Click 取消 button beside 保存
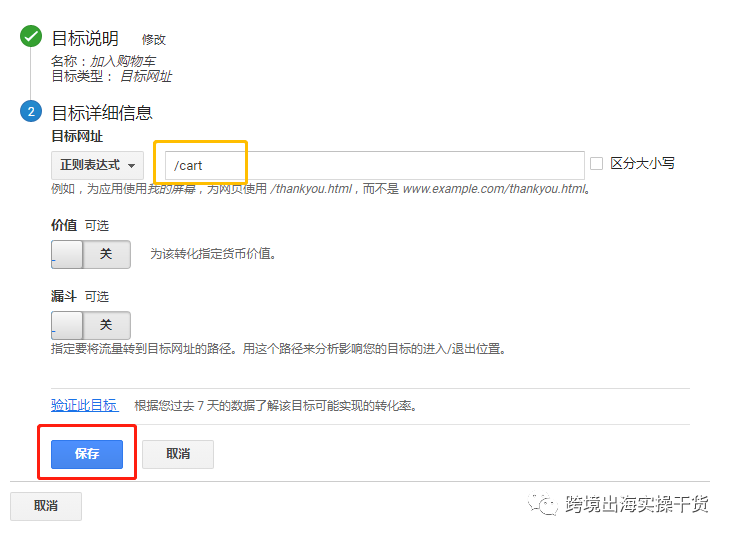Image resolution: width=732 pixels, height=537 pixels. (178, 454)
